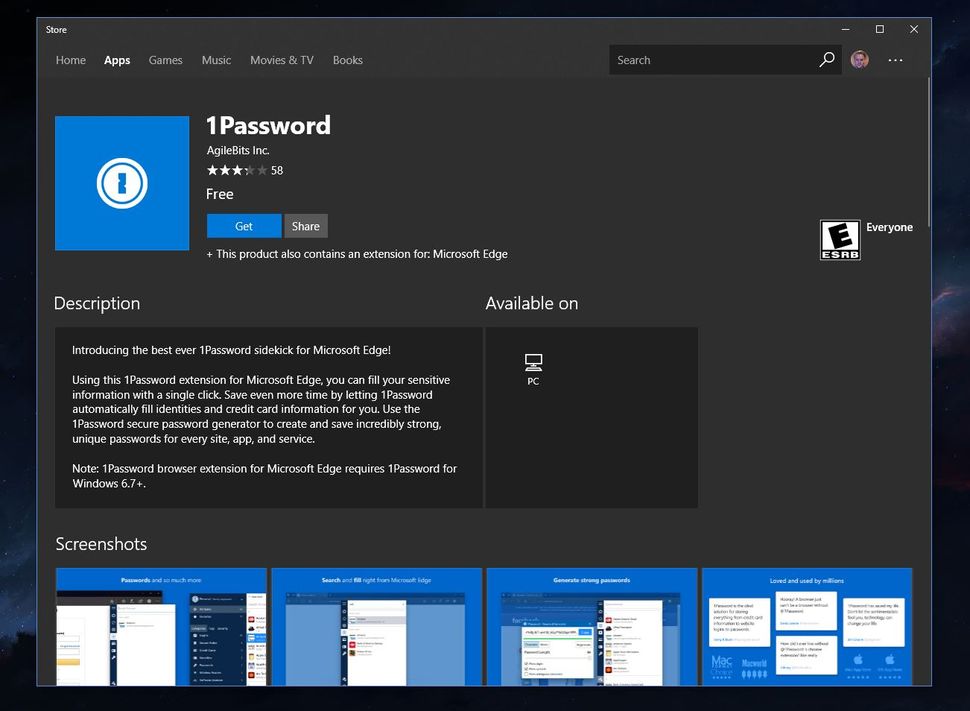This screenshot has height=711, width=970.
Task: Click the blue 1Password logo tile
Action: (x=122, y=183)
